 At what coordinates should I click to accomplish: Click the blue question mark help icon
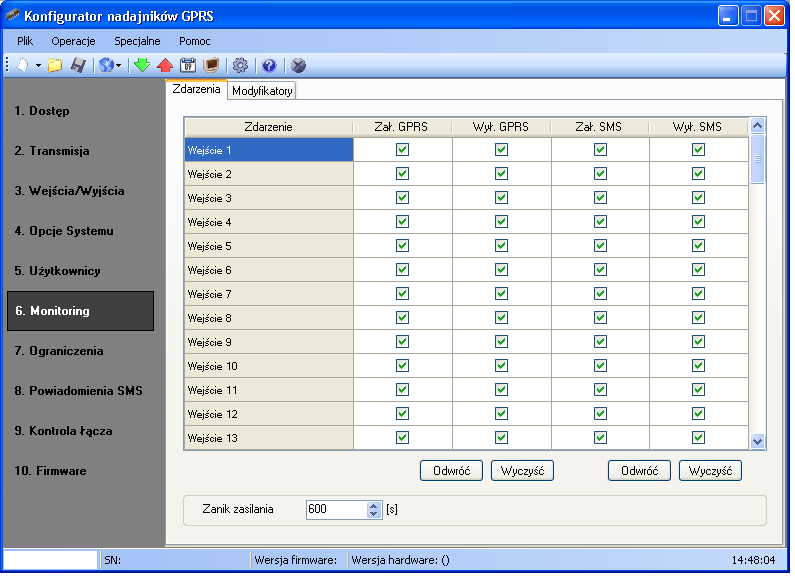point(269,65)
